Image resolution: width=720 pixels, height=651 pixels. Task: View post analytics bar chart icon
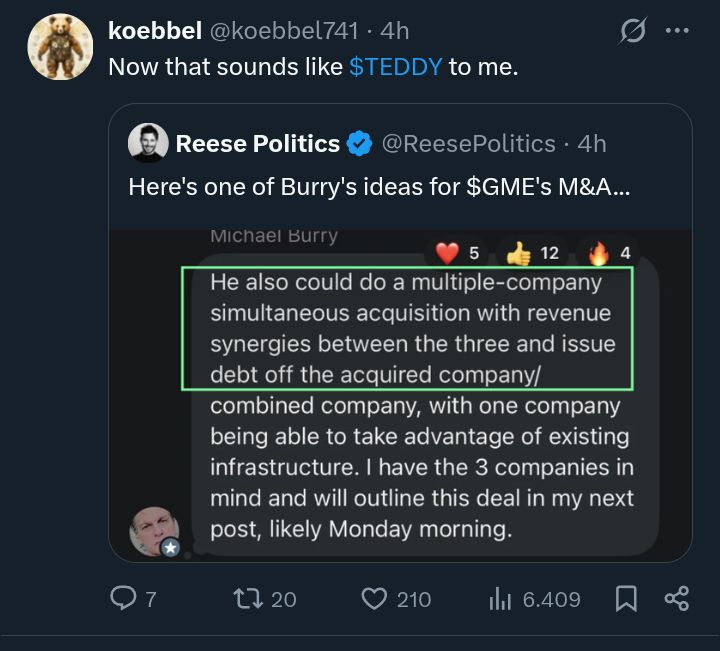(x=500, y=599)
